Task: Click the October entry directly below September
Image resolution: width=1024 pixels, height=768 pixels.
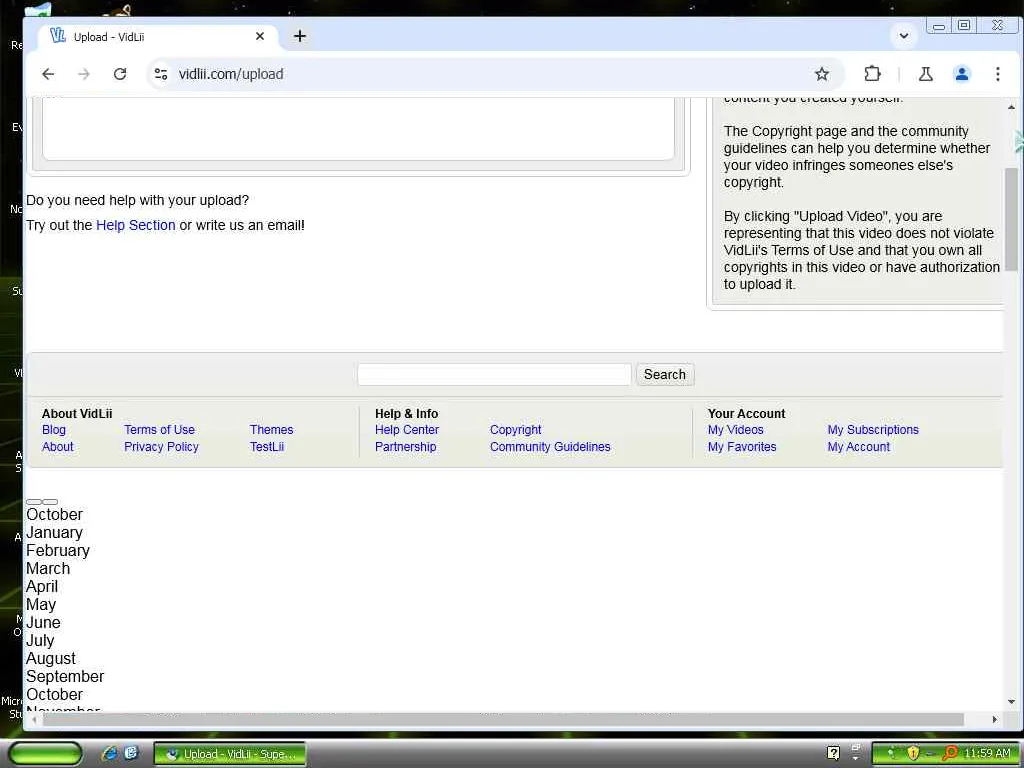Action: pyautogui.click(x=54, y=694)
